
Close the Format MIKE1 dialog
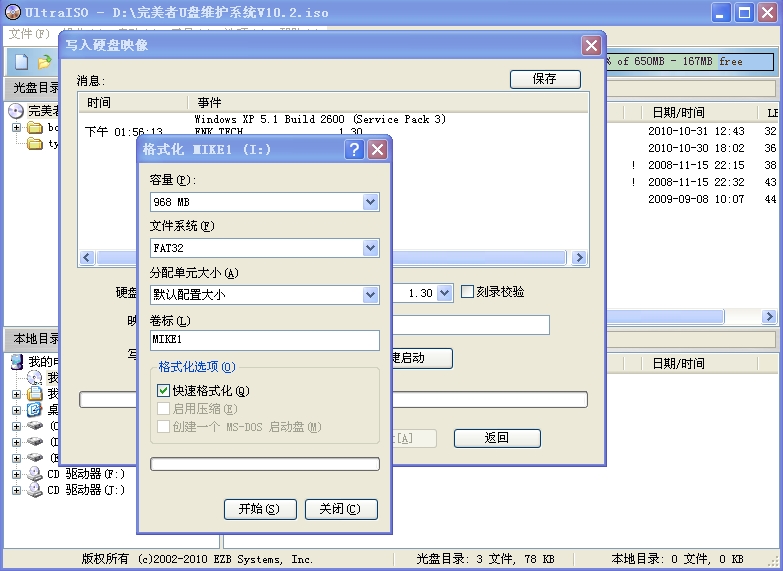(x=378, y=149)
